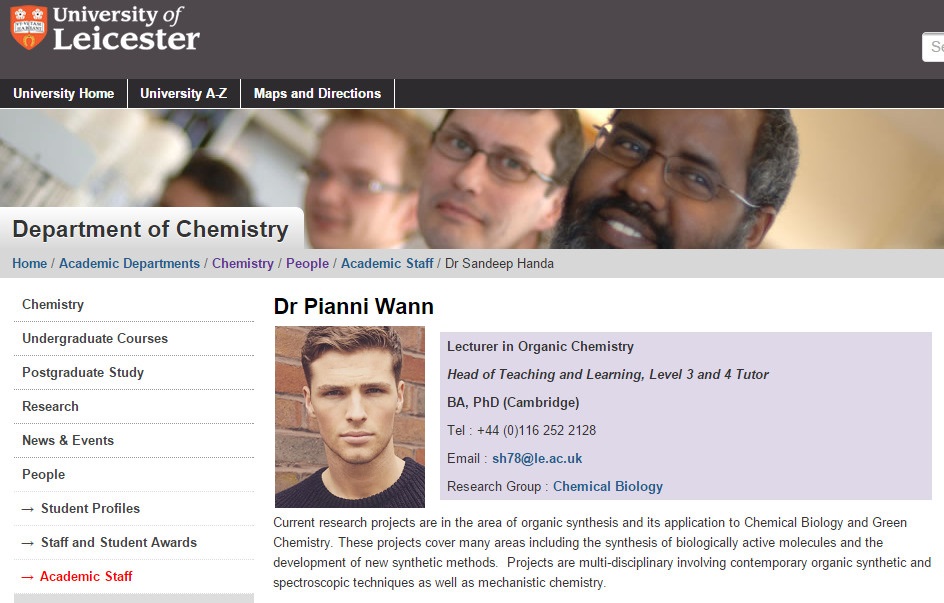Open Student Profiles sidebar sub-item
Screen dimensions: 944x603
coord(90,508)
